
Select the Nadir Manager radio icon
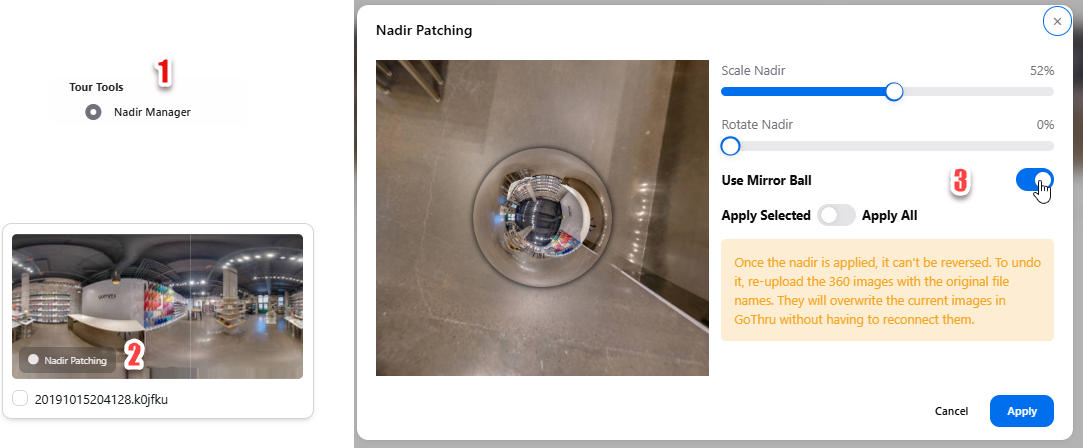point(93,112)
